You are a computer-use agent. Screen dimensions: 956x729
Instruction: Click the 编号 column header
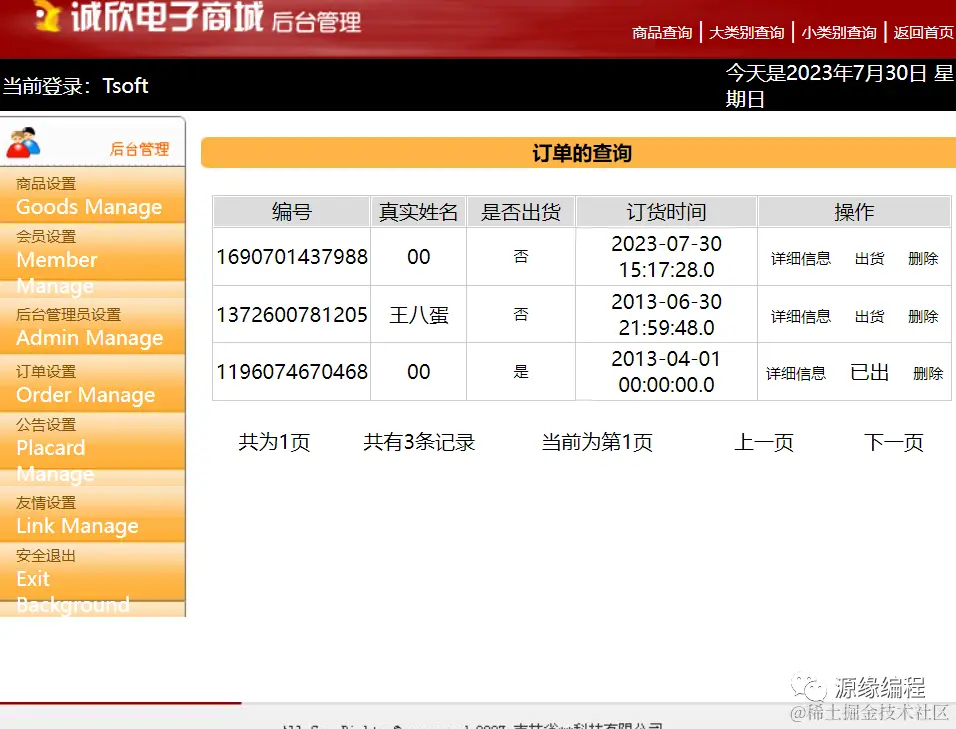(x=291, y=212)
